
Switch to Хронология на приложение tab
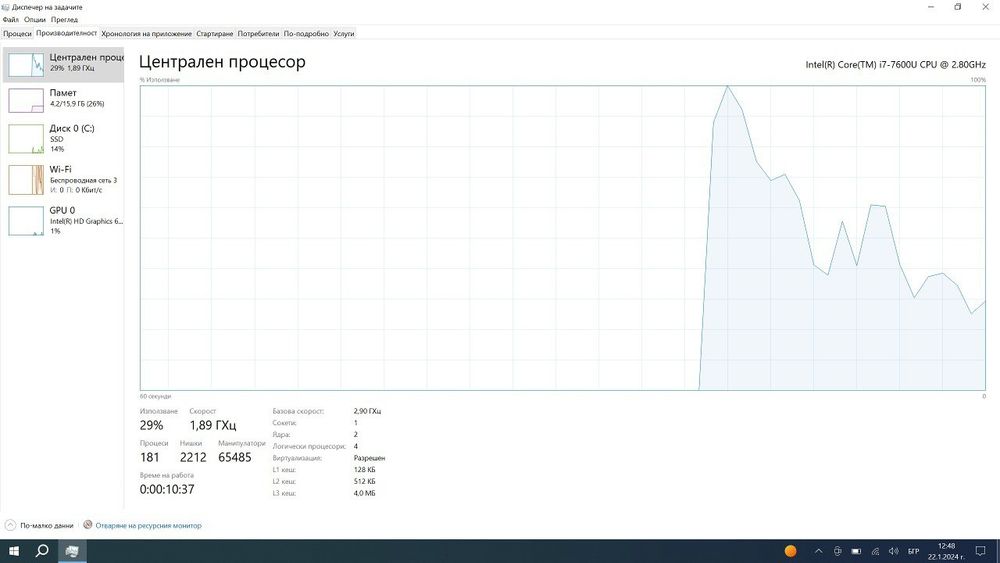(146, 34)
